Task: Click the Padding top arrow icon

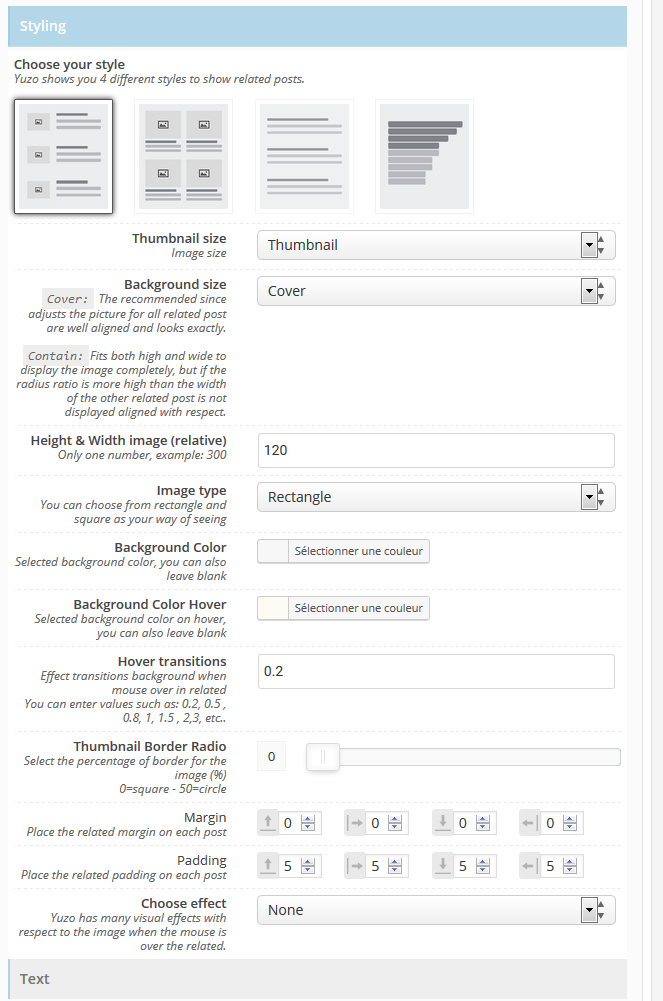Action: point(268,866)
